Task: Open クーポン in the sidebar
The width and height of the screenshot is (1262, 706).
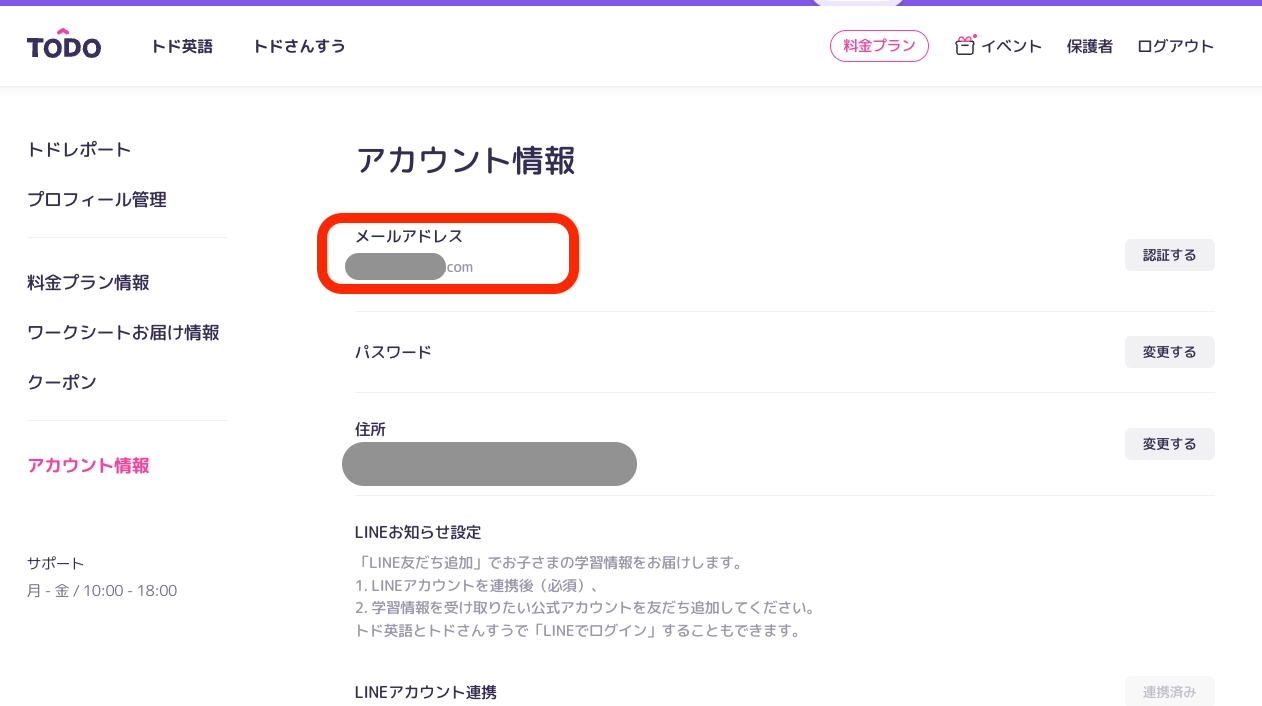Action: pyautogui.click(x=62, y=383)
